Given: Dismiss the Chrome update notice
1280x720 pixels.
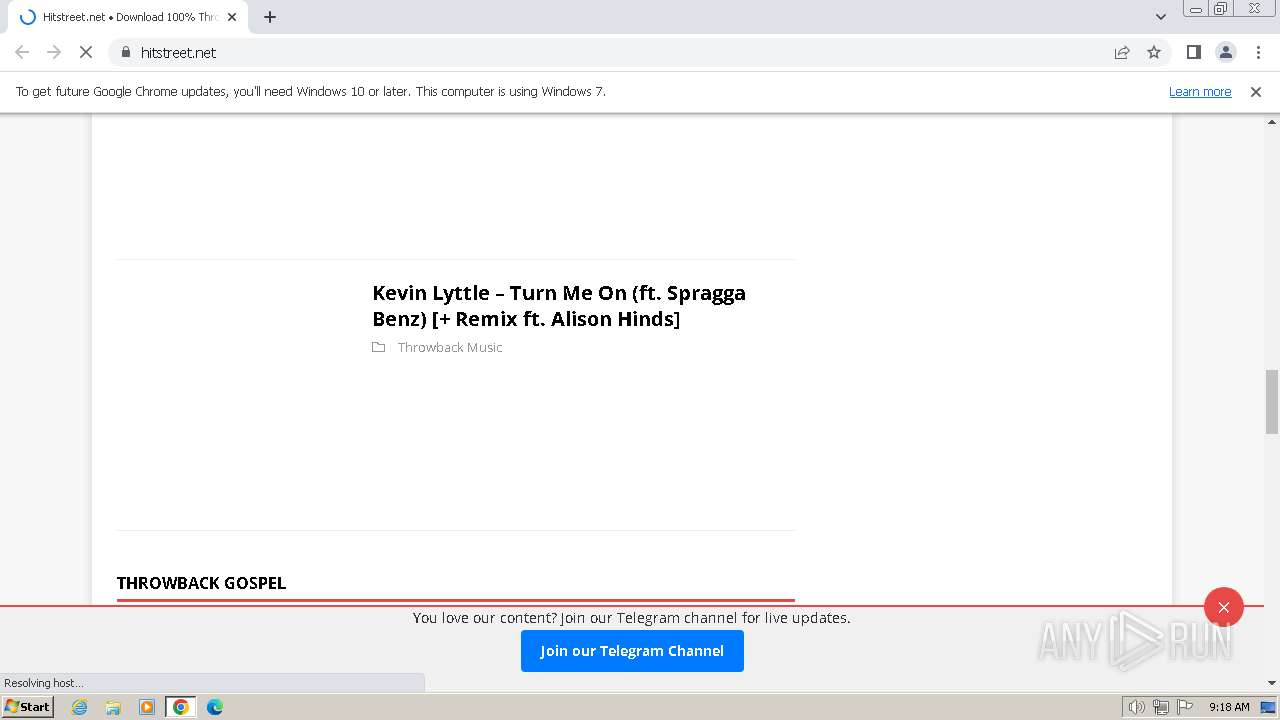Looking at the screenshot, I should [x=1256, y=91].
